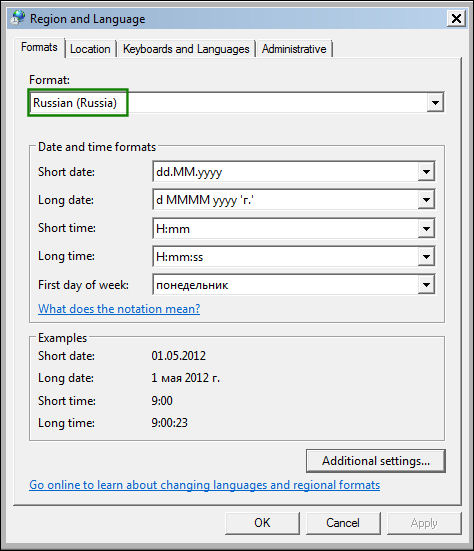Click the Region and Language globe icon
Viewport: 474px width, 551px height.
pyautogui.click(x=18, y=18)
